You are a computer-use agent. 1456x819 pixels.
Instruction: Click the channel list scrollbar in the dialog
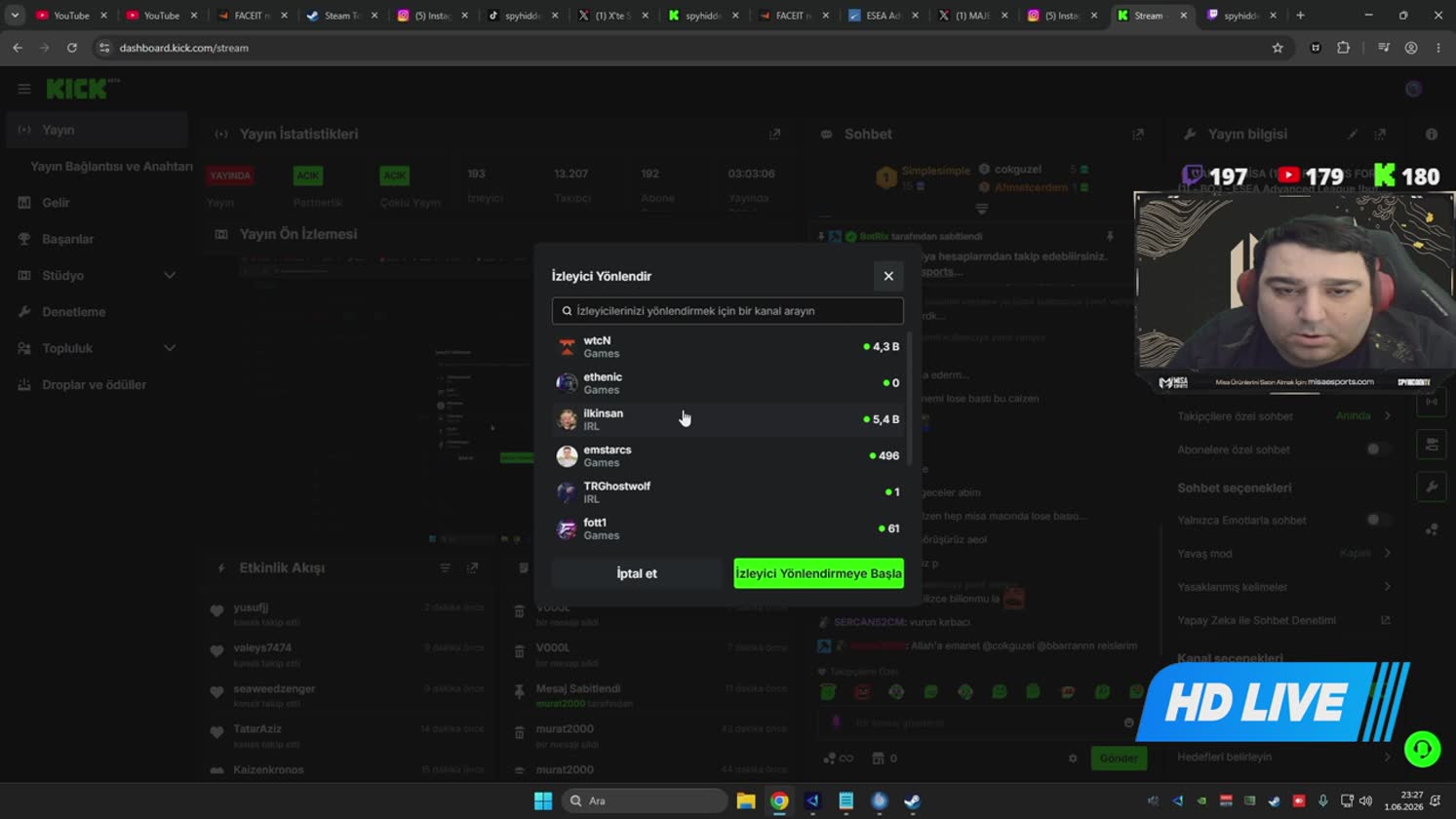tap(910, 400)
